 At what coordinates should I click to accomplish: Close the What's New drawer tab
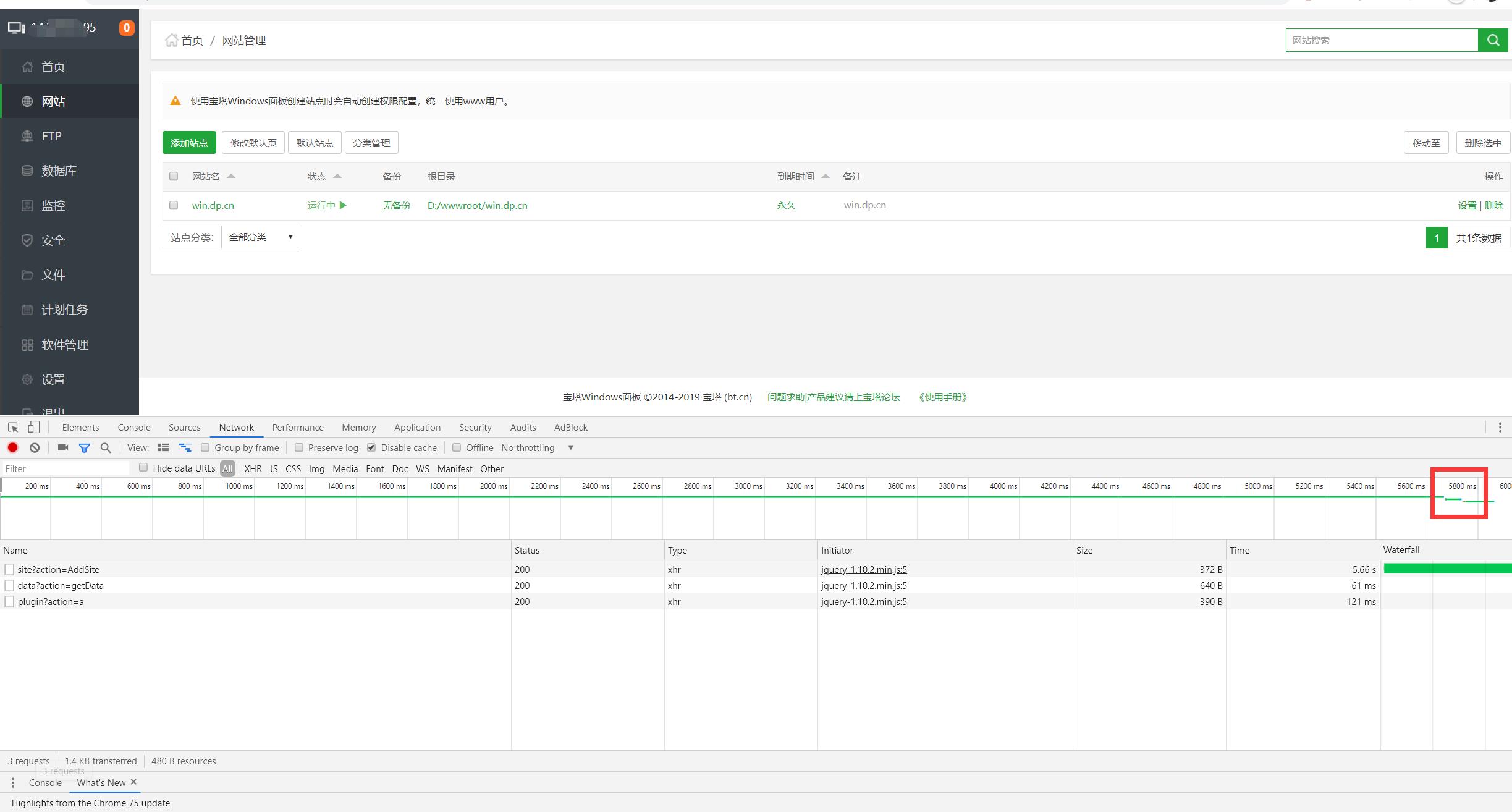coord(133,782)
